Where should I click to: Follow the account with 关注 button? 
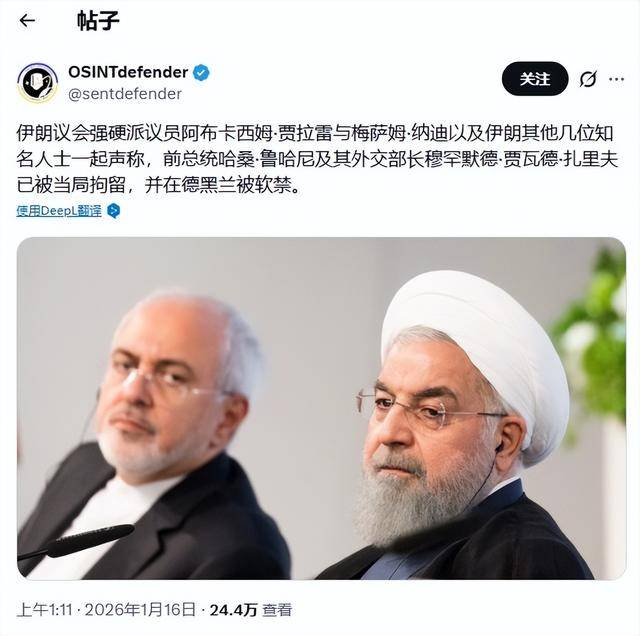click(x=535, y=79)
